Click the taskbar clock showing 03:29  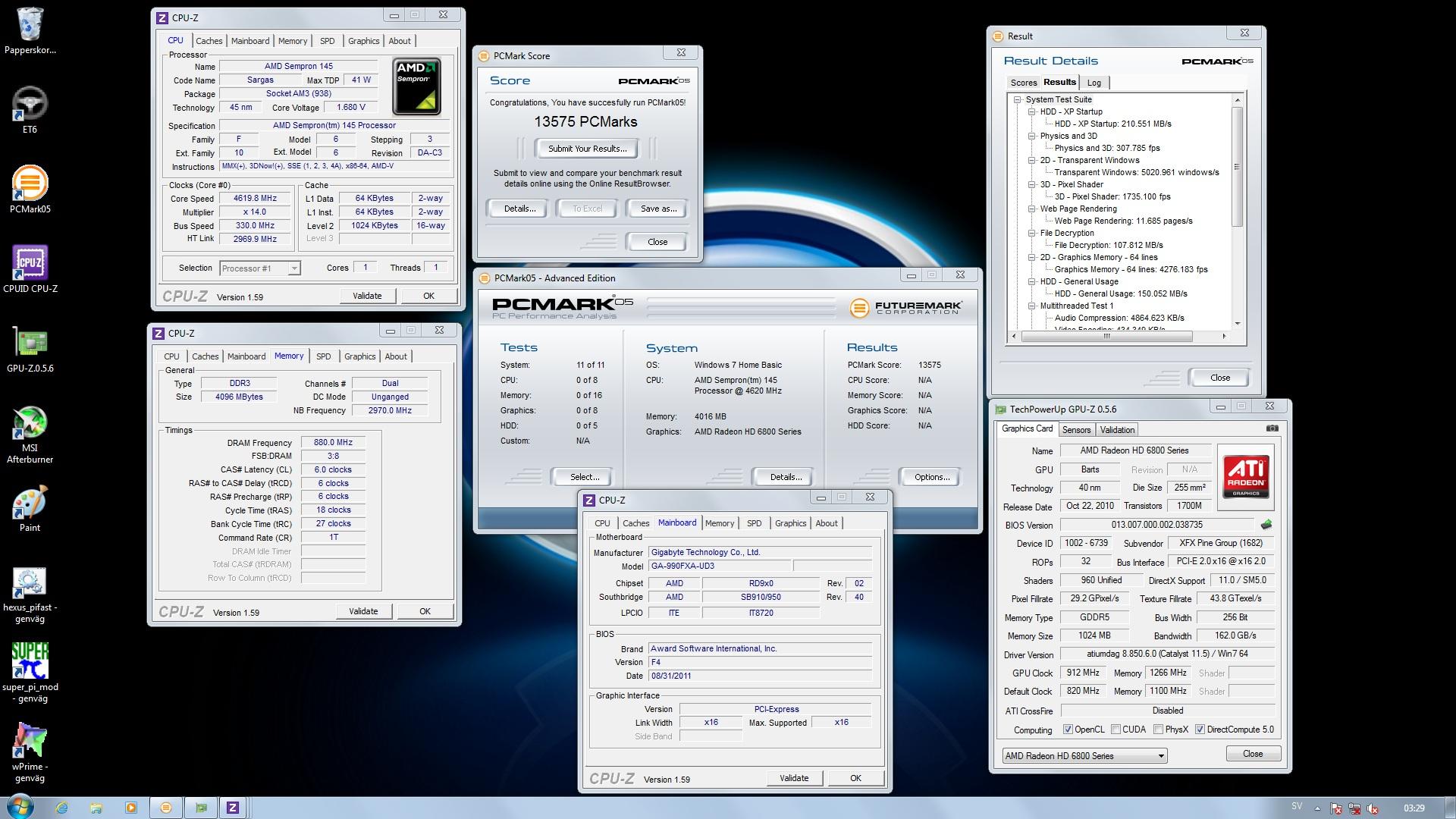(x=1414, y=808)
